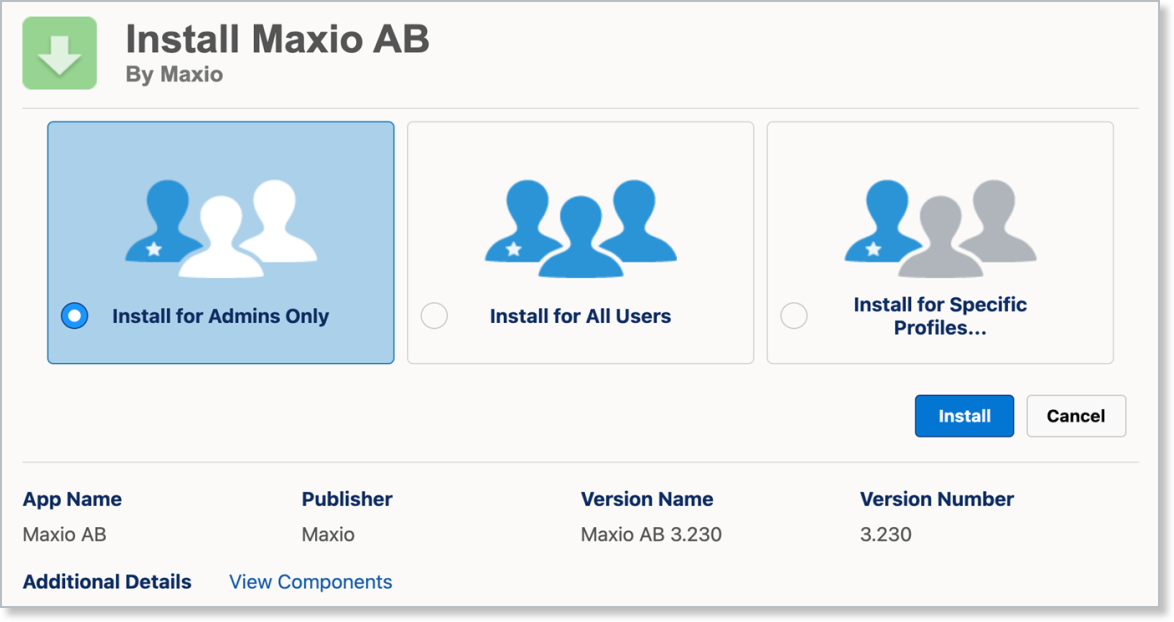Click the Publisher column header
This screenshot has width=1174, height=622.
[347, 499]
